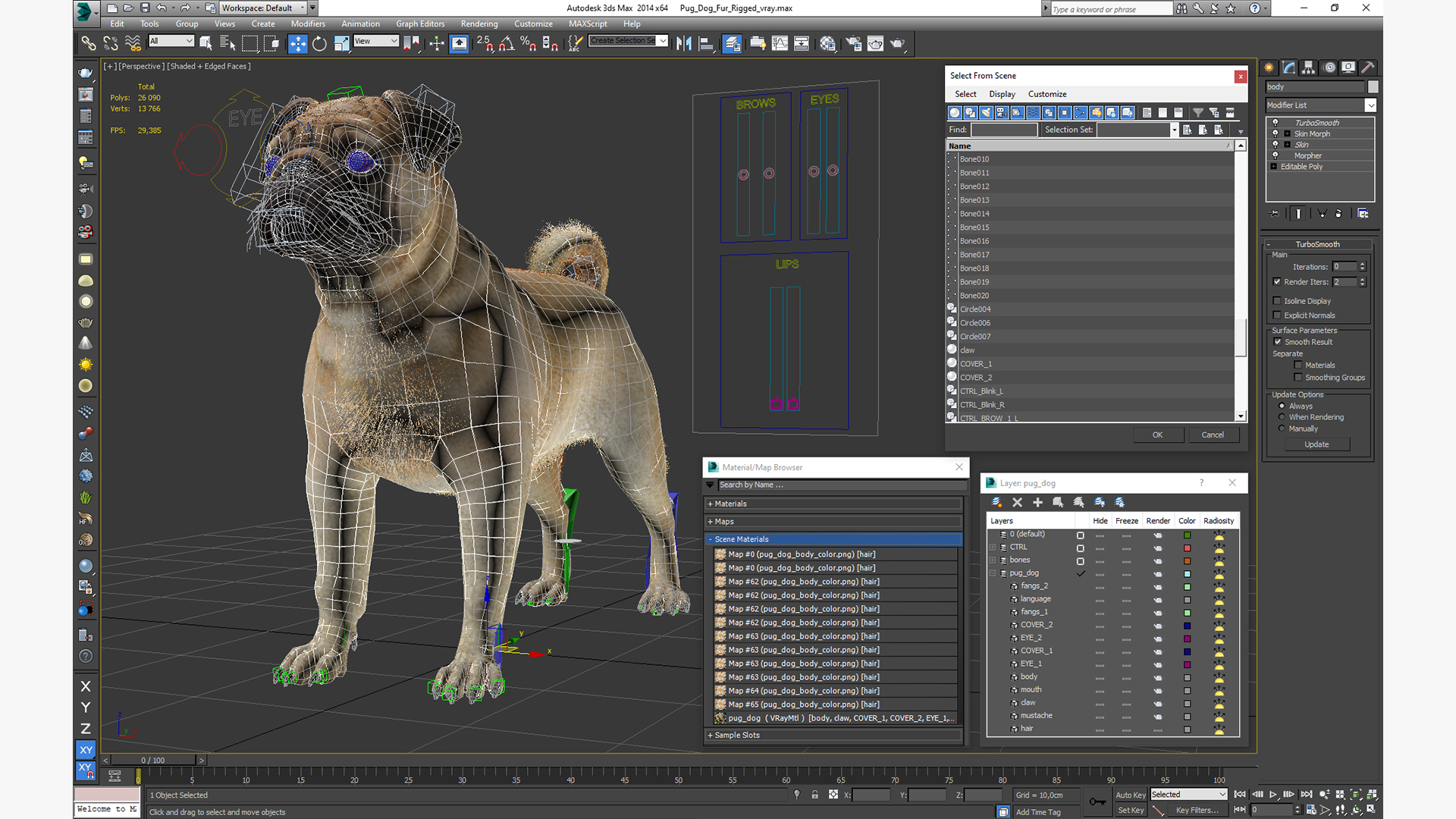1456x819 pixels.
Task: Toggle the Auto Key button
Action: (x=1130, y=795)
